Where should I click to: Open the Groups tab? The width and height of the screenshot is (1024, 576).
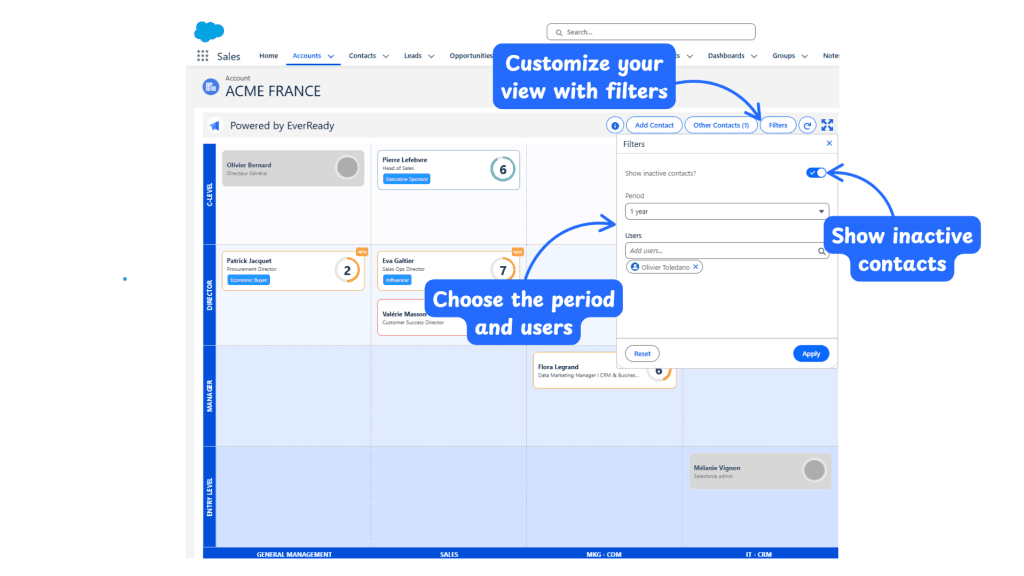(783, 56)
